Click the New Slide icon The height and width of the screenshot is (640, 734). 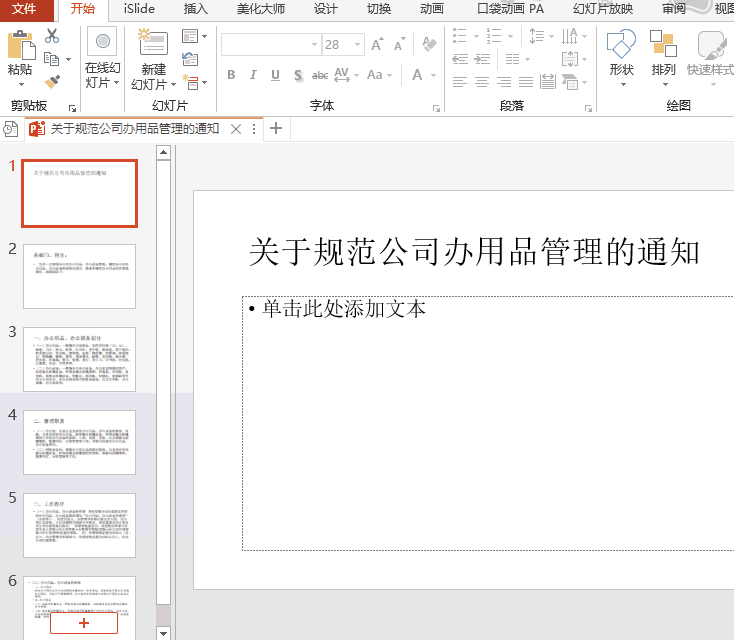(153, 42)
